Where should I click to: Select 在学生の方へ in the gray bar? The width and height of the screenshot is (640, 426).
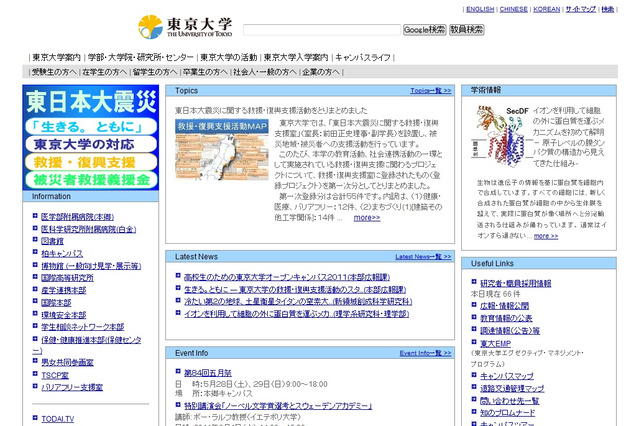[104, 72]
